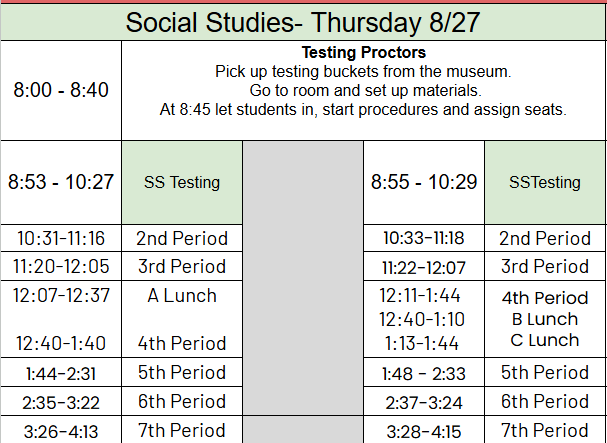Select the green SS Testing cell on left
The width and height of the screenshot is (607, 443).
click(x=182, y=182)
